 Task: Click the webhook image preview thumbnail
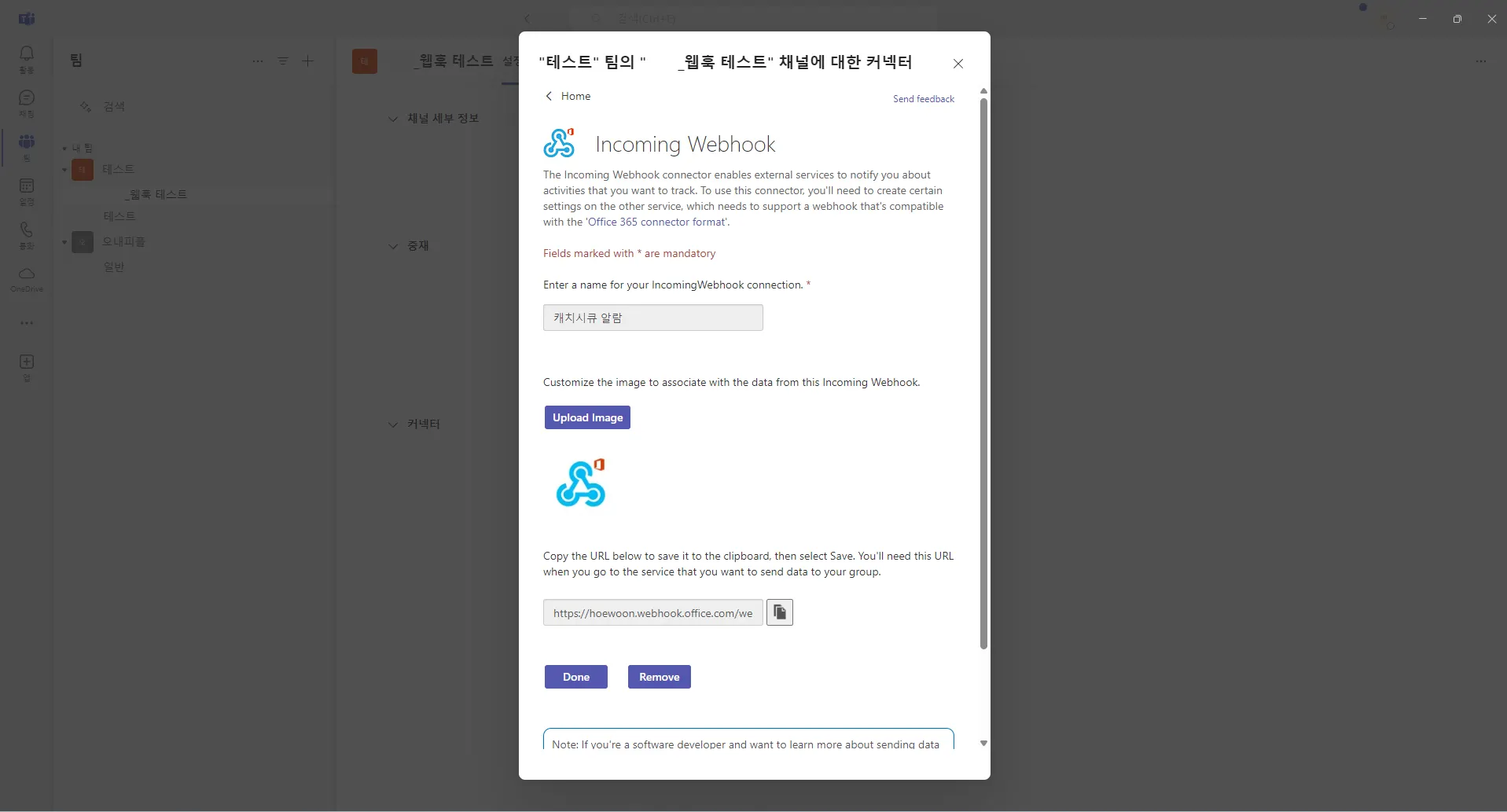pos(581,483)
